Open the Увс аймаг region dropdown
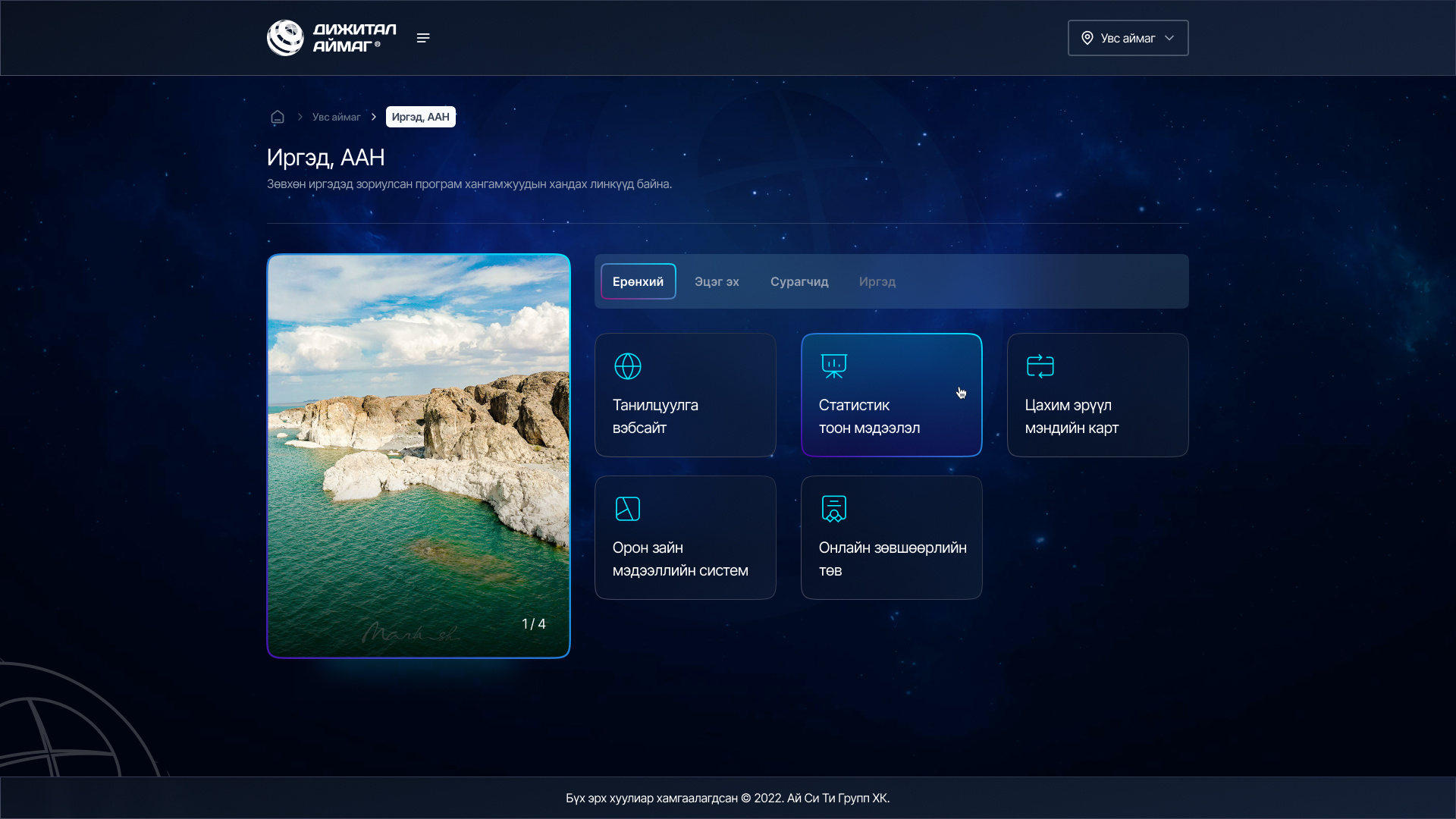This screenshot has height=819, width=1456. pos(1128,37)
